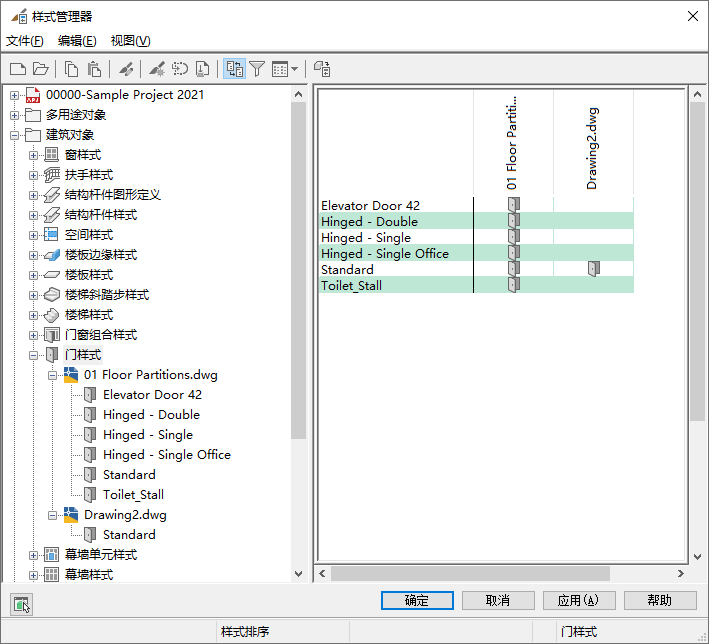Expand the 扶手样式 node
Viewport: 709px width, 644px height.
pyautogui.click(x=33, y=175)
